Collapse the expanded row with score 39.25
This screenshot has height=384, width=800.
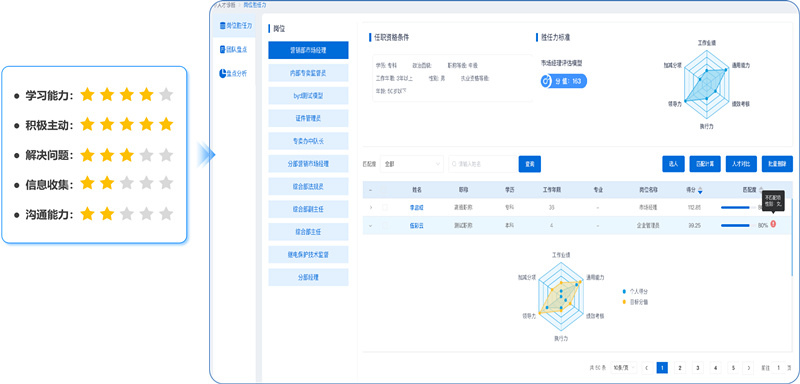point(371,225)
